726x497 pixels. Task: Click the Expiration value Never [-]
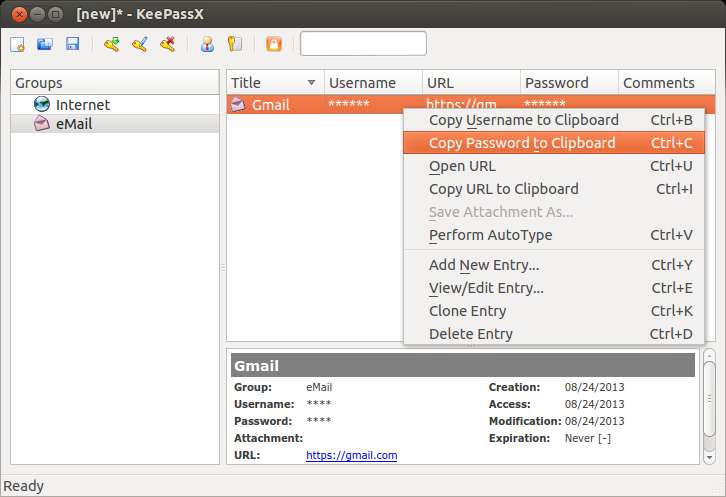588,438
